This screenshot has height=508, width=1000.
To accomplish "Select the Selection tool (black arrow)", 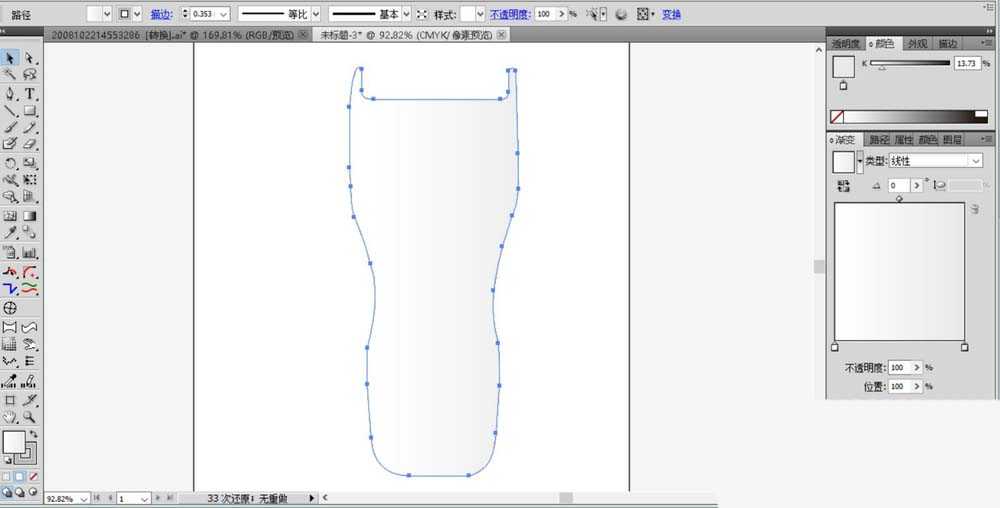I will (x=10, y=58).
